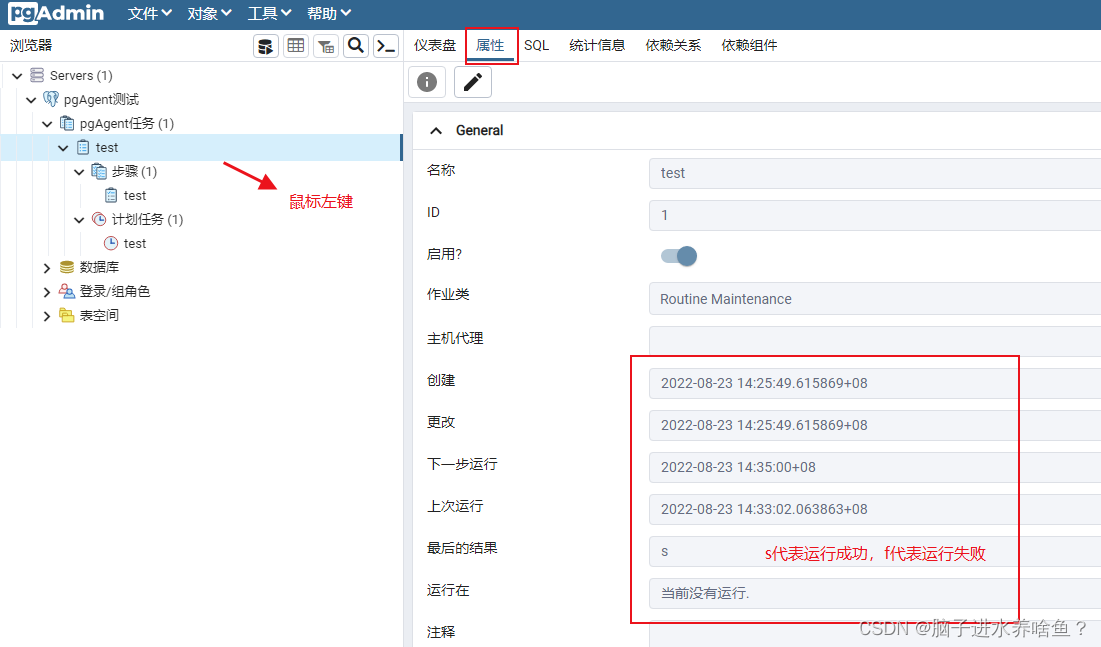Image resolution: width=1101 pixels, height=647 pixels.
Task: Open the 工具 menu
Action: (x=267, y=13)
